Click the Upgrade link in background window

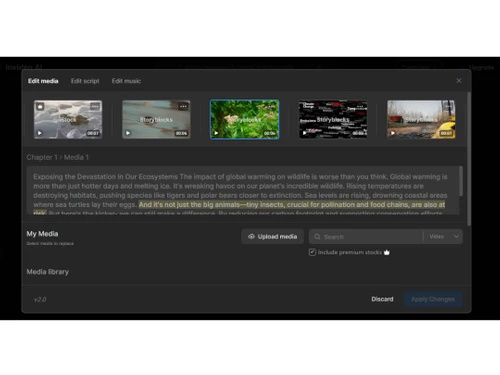coord(481,68)
